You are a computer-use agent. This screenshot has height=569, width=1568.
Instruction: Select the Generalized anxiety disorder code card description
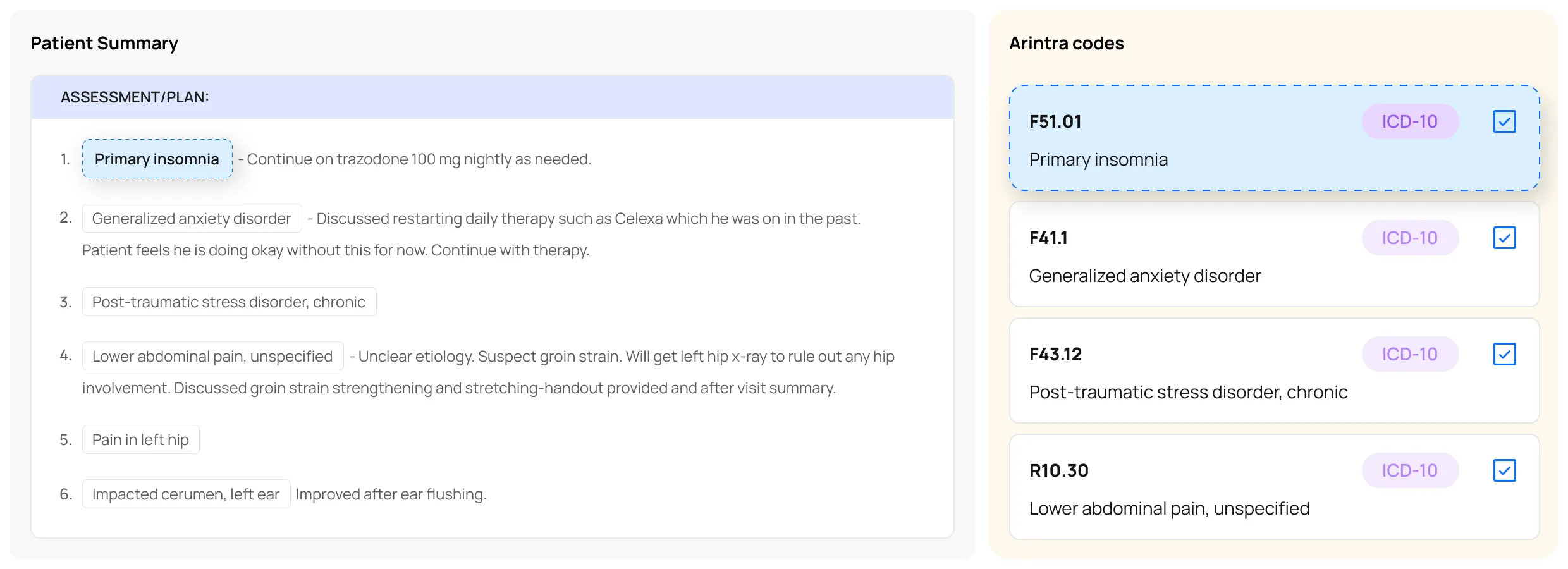point(1144,276)
